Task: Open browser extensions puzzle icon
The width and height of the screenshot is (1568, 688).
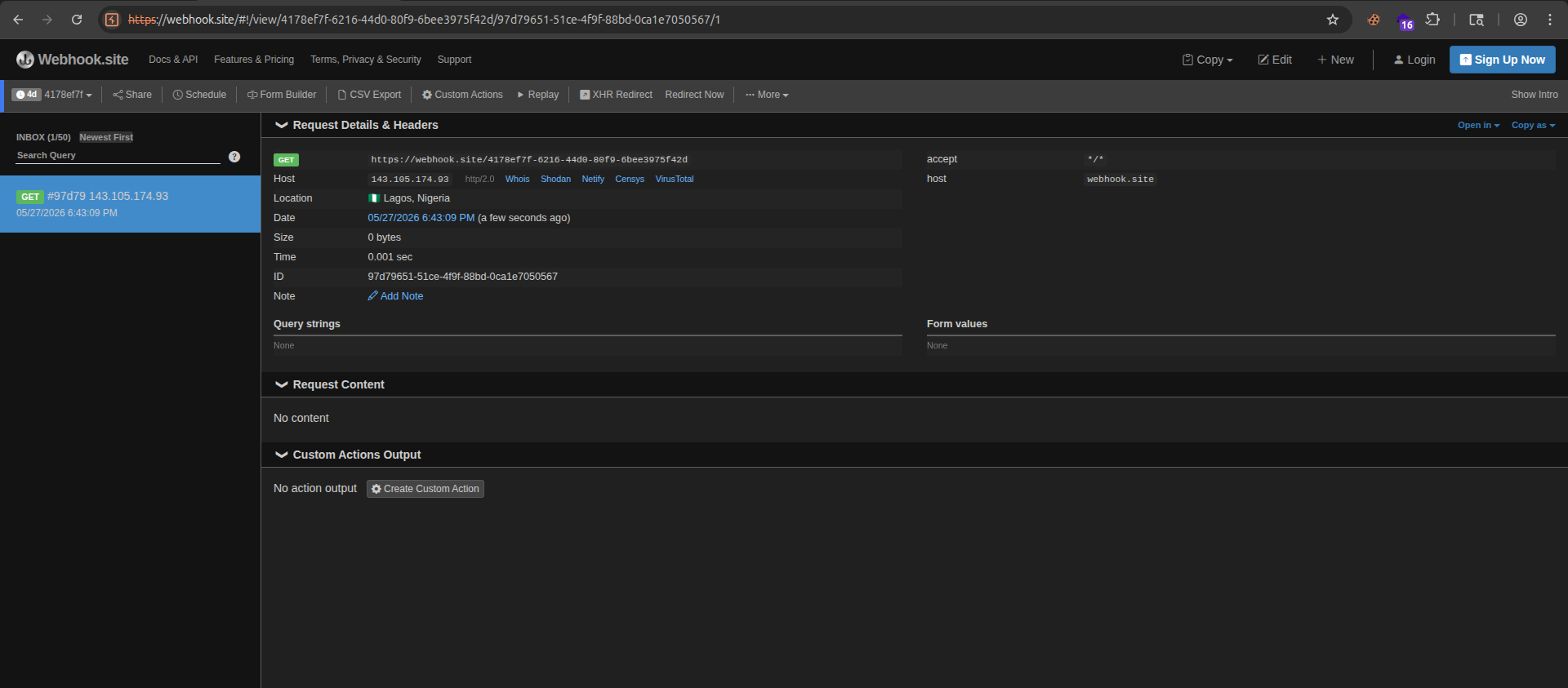Action: pos(1432,20)
